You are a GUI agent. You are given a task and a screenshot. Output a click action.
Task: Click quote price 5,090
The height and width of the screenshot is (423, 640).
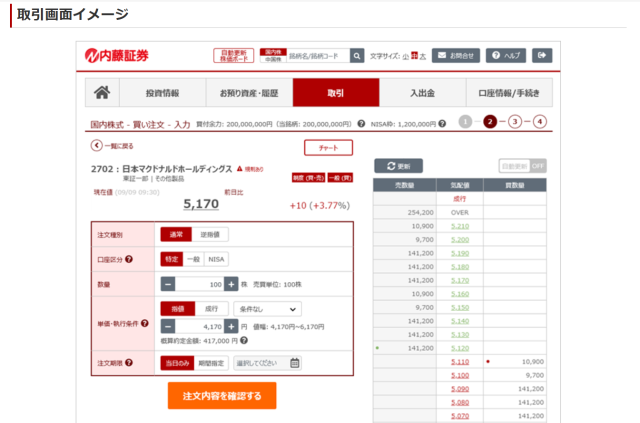pyautogui.click(x=460, y=389)
